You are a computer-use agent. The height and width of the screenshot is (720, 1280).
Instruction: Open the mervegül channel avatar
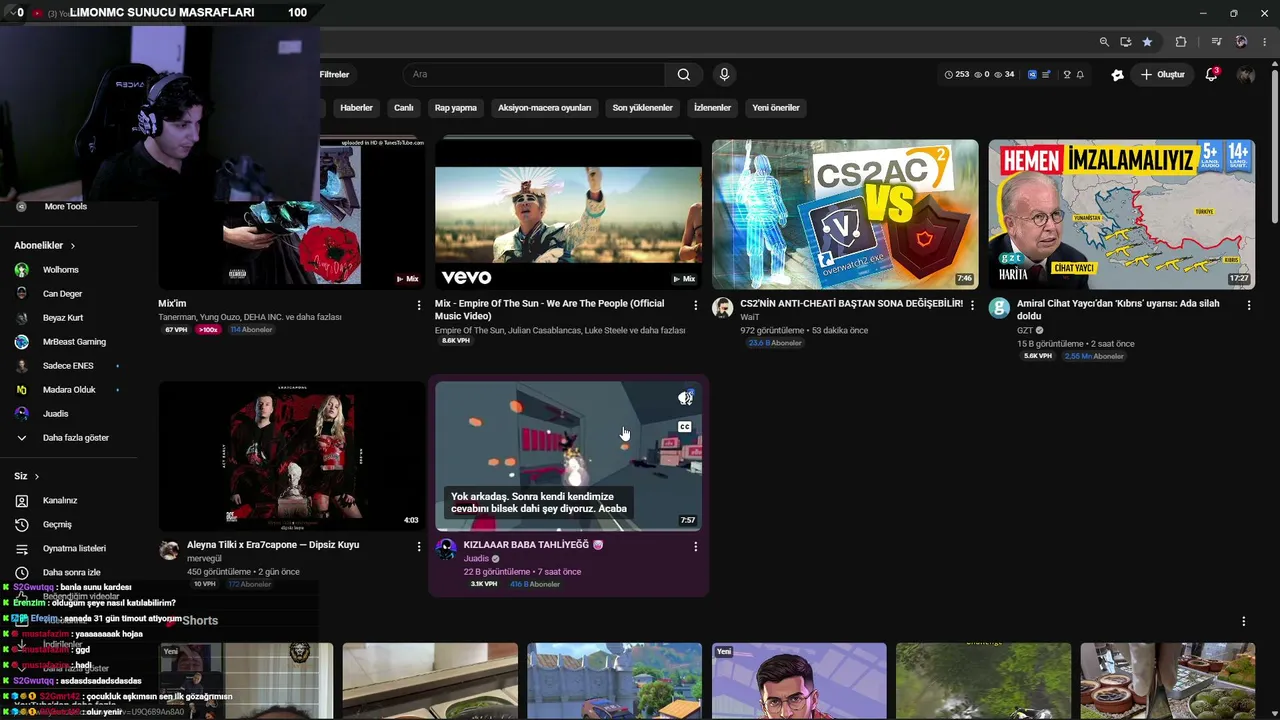(169, 549)
